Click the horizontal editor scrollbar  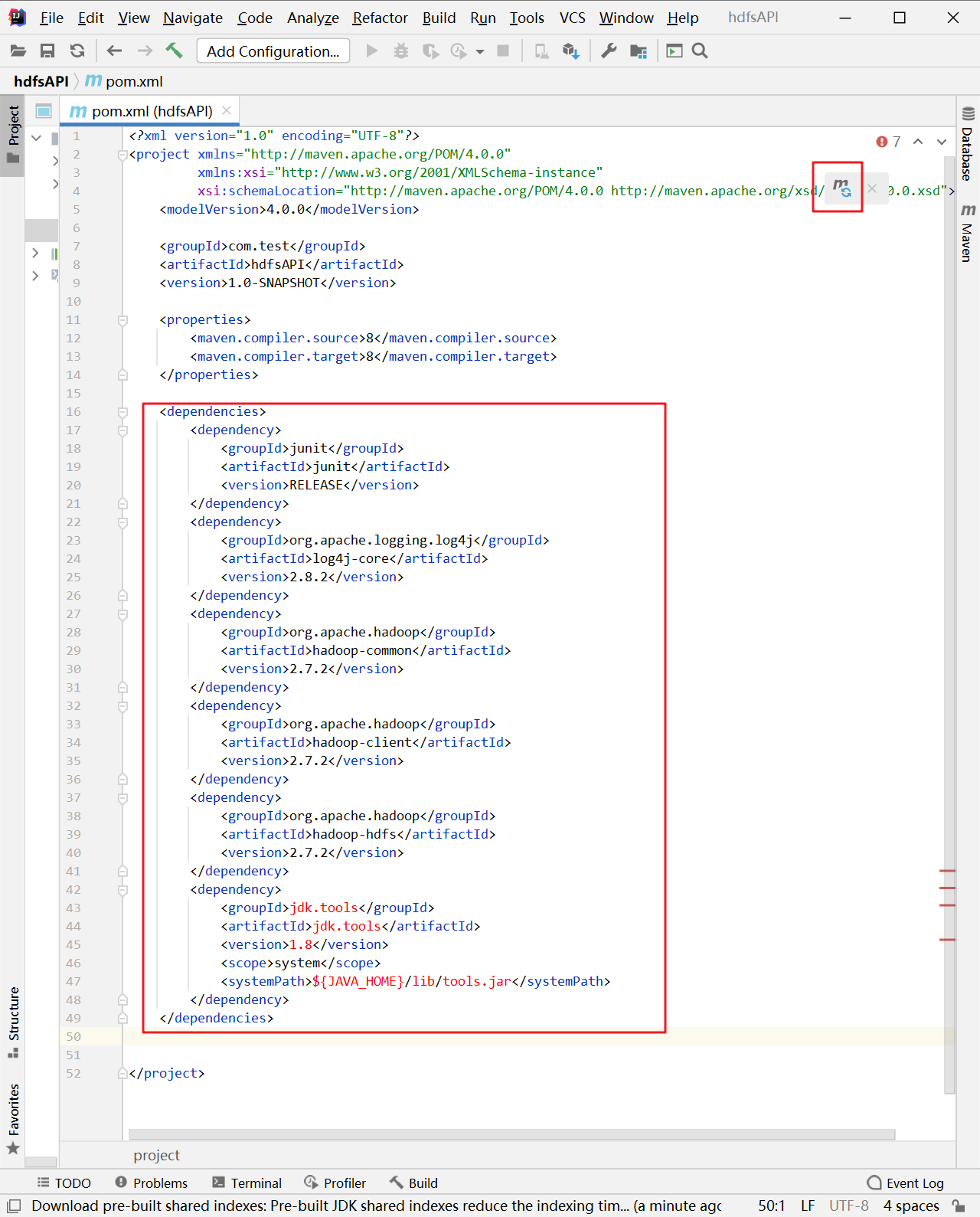[511, 1134]
